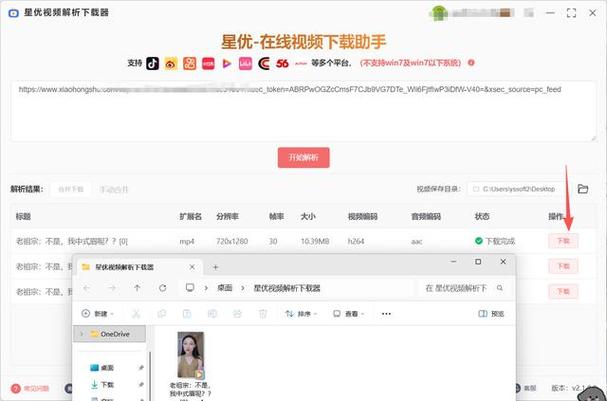Open the 查看 view options dropdown

(351, 314)
